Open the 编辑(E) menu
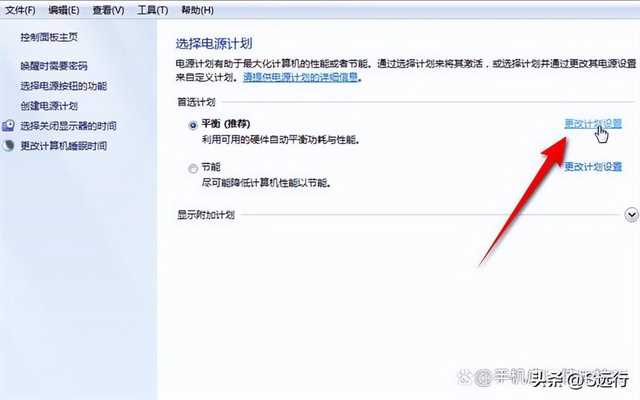This screenshot has width=640, height=400. tap(64, 10)
